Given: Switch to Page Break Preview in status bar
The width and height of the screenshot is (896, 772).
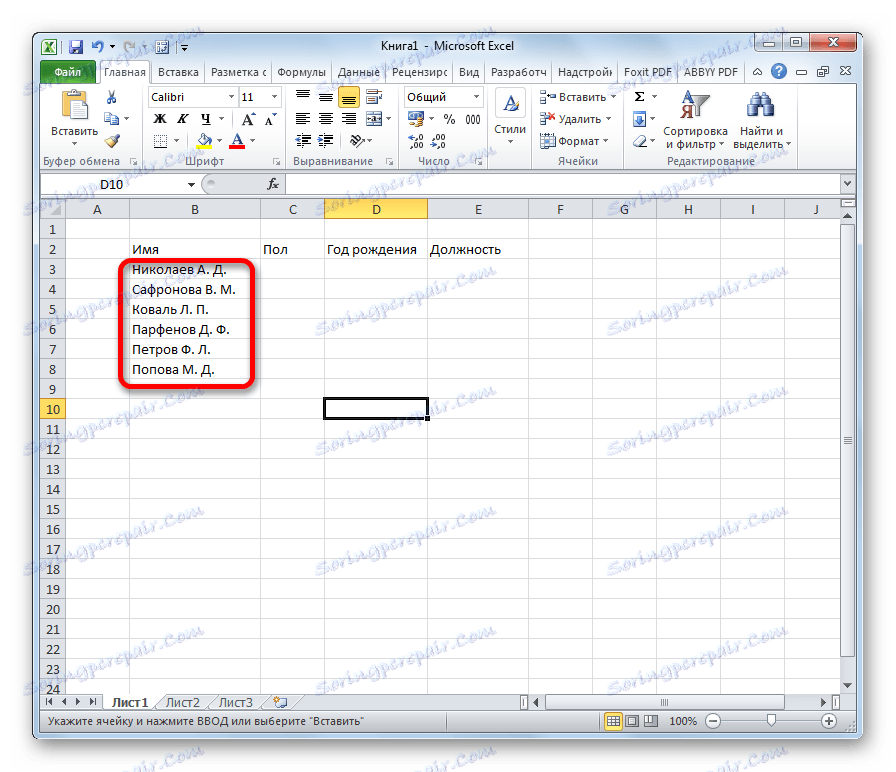Looking at the screenshot, I should click(651, 721).
